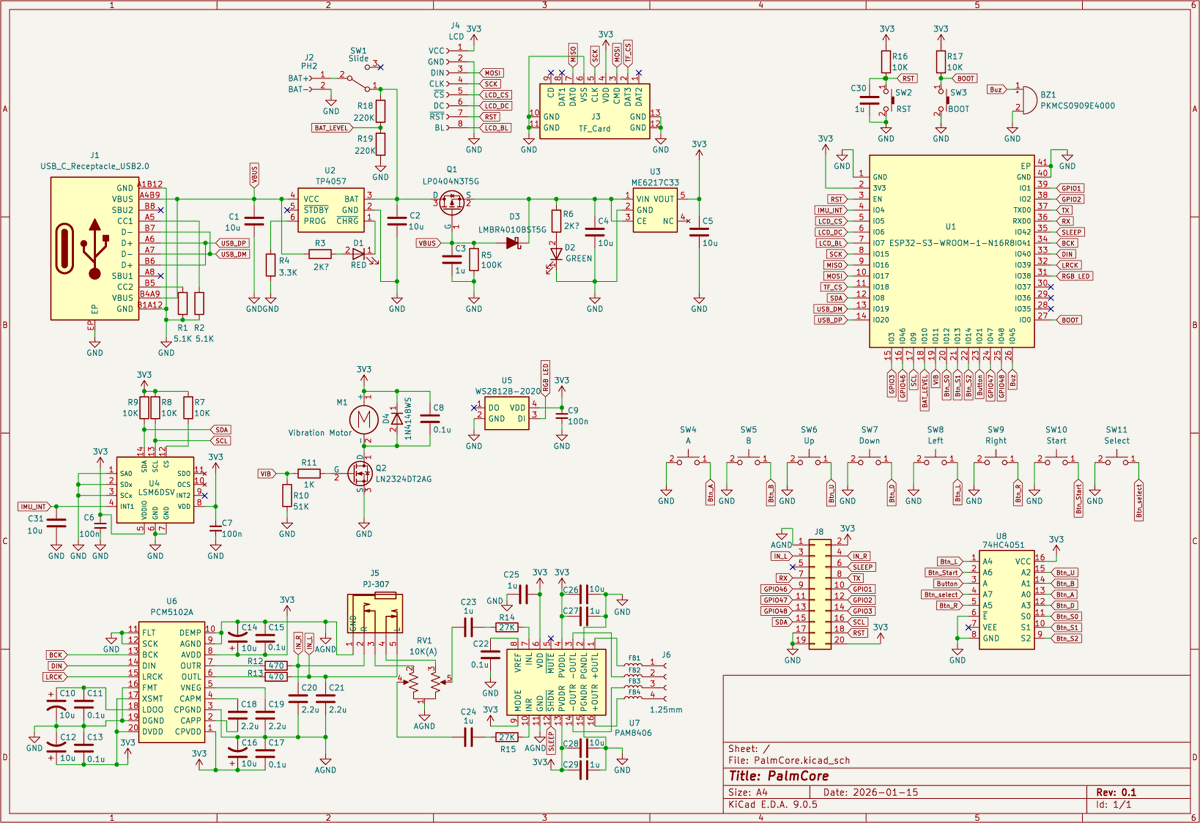1200x823 pixels.
Task: Click the 'Size: A4' field
Action: click(x=751, y=792)
